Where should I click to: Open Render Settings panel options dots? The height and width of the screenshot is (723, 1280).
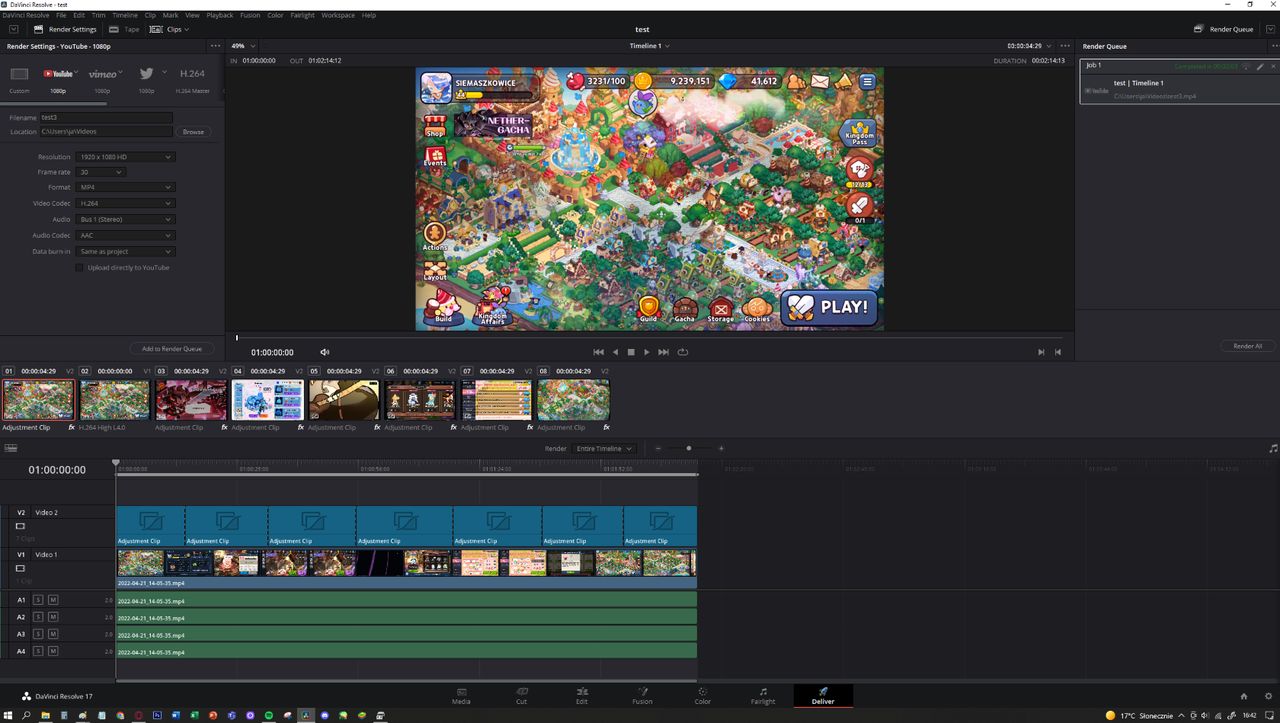click(215, 46)
